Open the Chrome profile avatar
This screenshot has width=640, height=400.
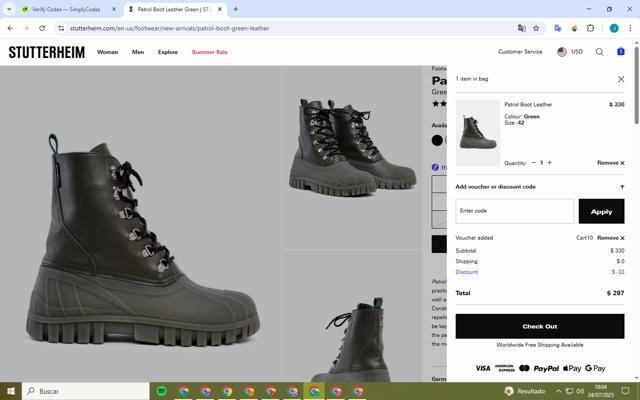[614, 28]
